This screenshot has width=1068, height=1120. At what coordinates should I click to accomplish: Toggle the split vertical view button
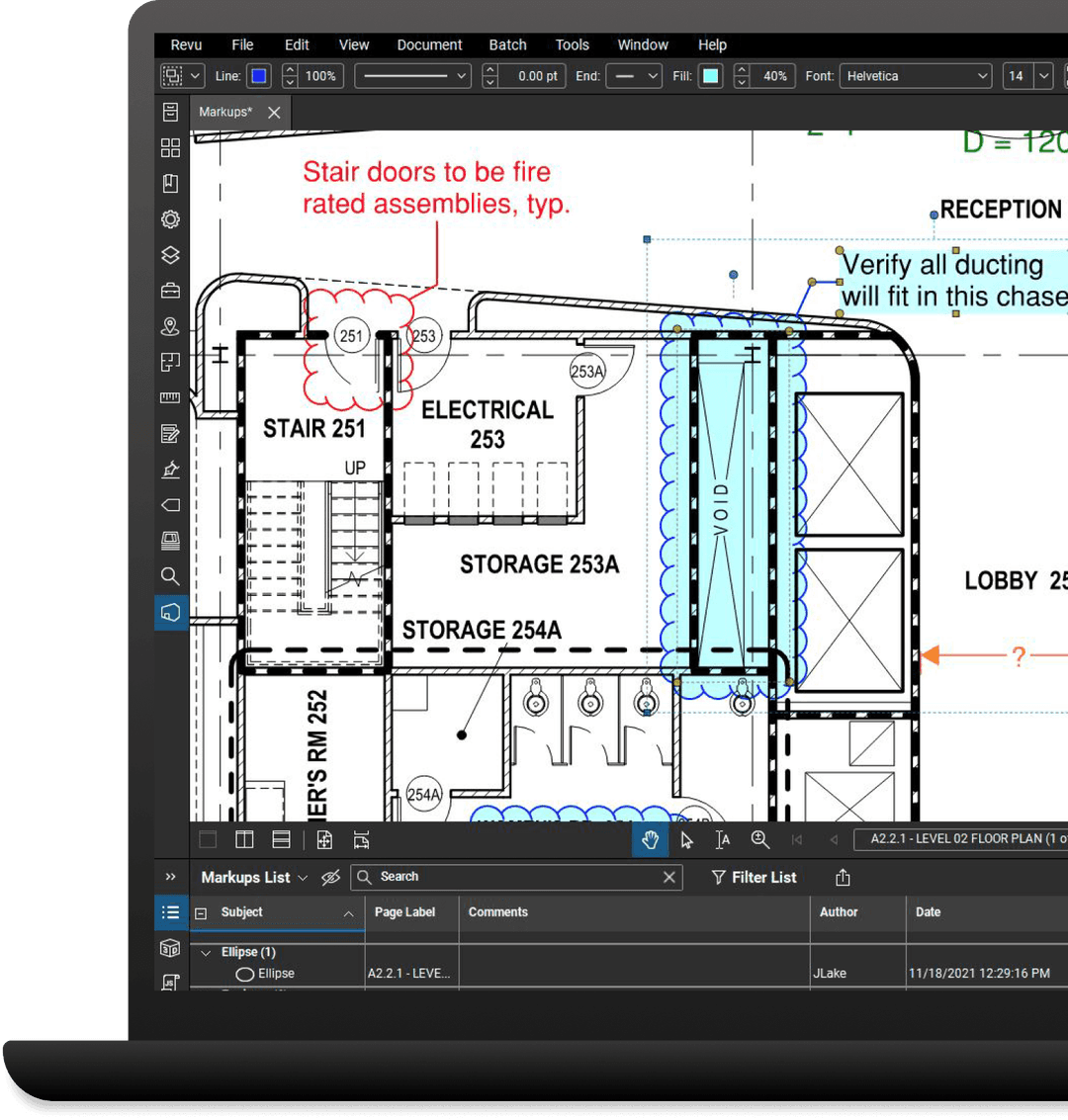[244, 840]
